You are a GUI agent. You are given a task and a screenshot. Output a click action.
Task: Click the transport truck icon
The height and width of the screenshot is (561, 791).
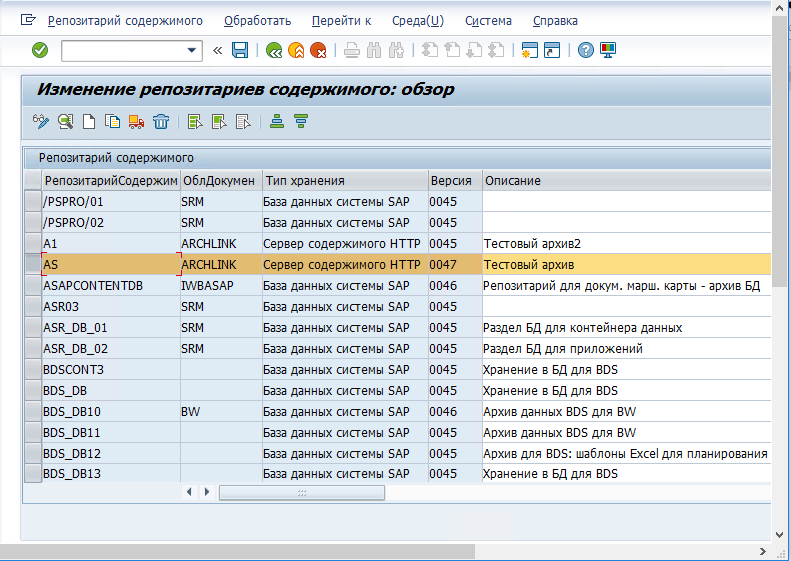pos(137,122)
